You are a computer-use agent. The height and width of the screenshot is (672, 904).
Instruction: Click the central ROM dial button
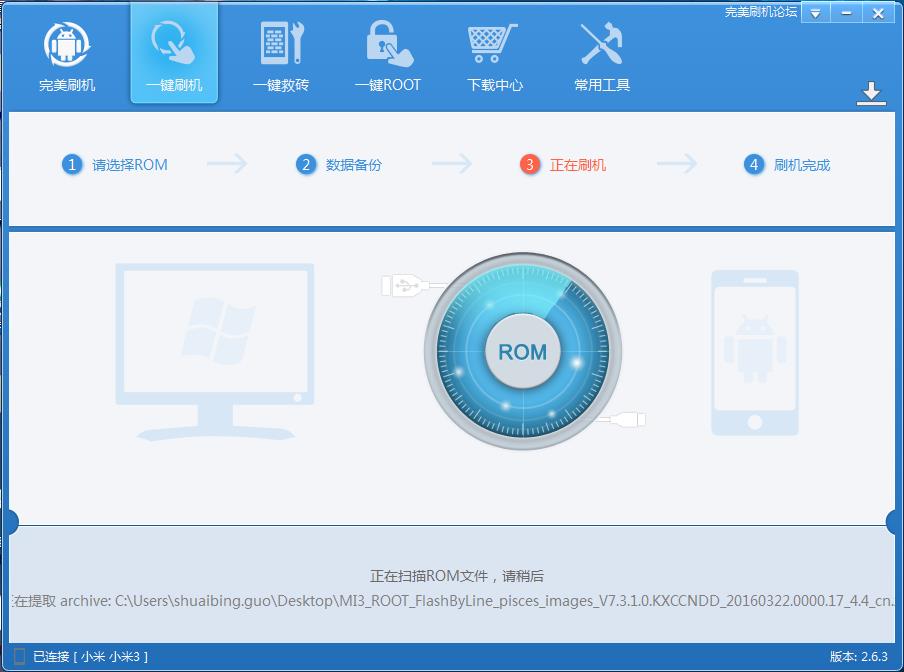click(x=522, y=352)
